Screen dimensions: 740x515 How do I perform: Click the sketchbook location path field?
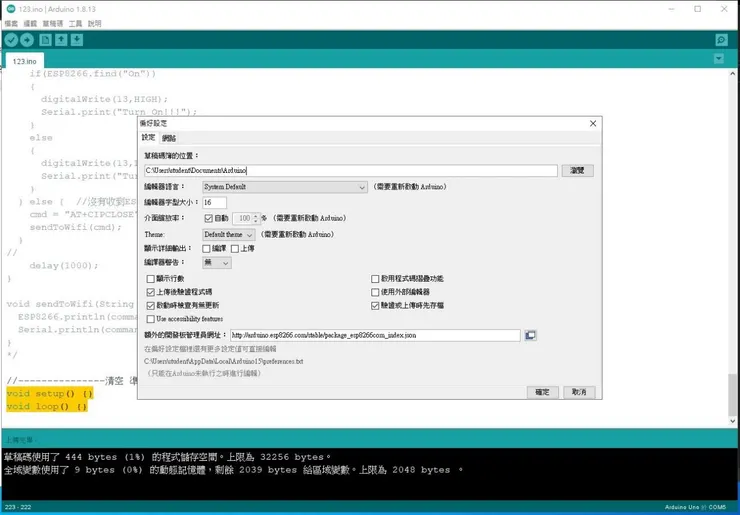click(351, 170)
